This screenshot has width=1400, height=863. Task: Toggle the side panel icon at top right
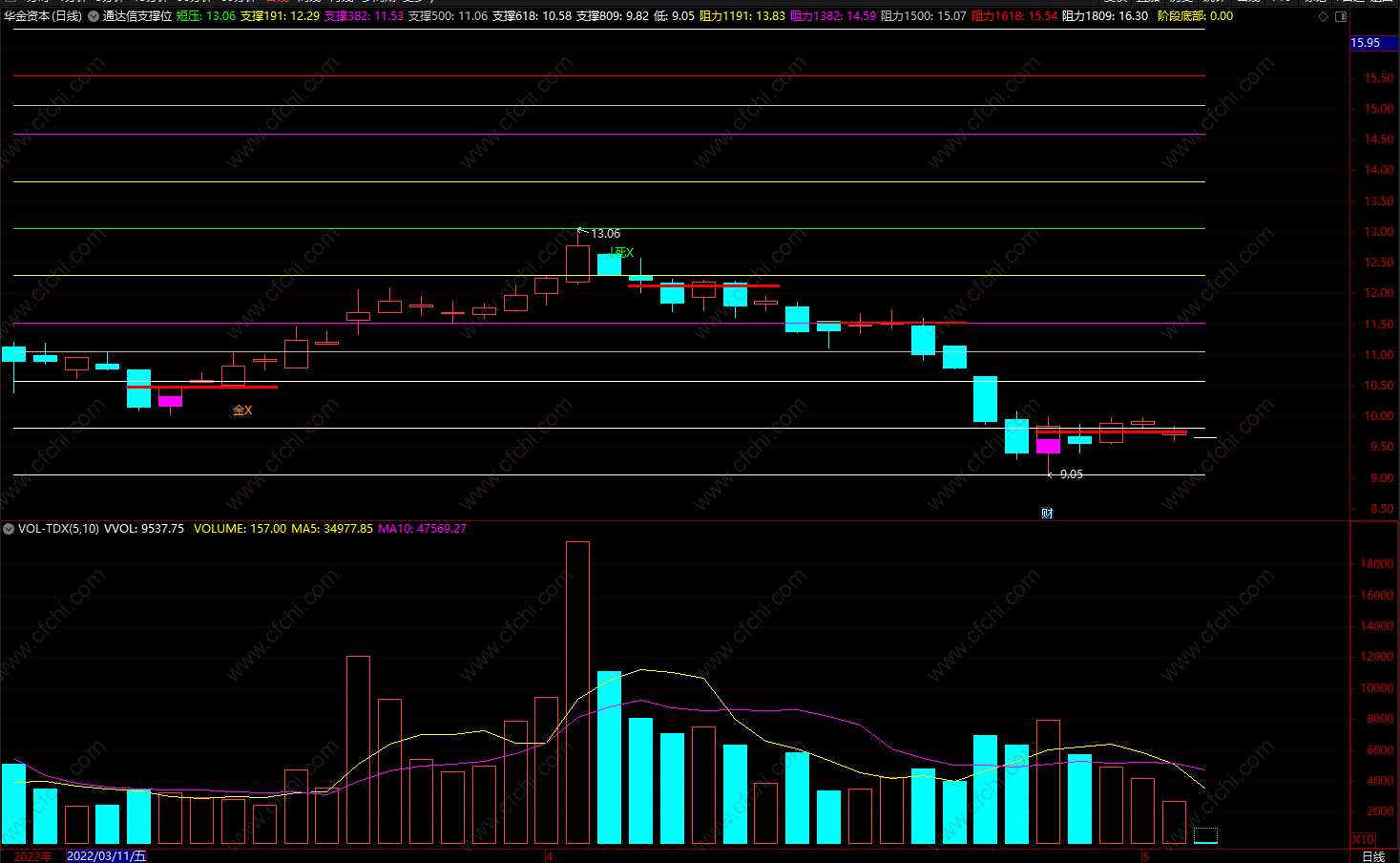[1341, 16]
